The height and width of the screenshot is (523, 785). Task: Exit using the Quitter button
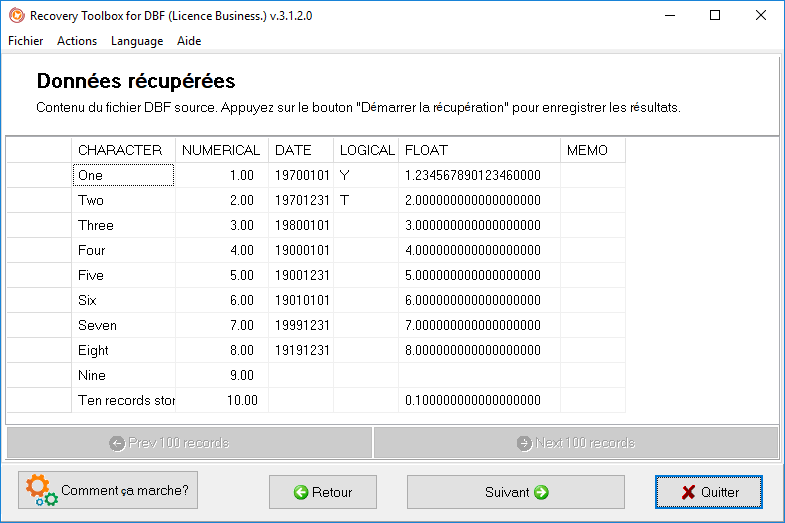coord(708,492)
